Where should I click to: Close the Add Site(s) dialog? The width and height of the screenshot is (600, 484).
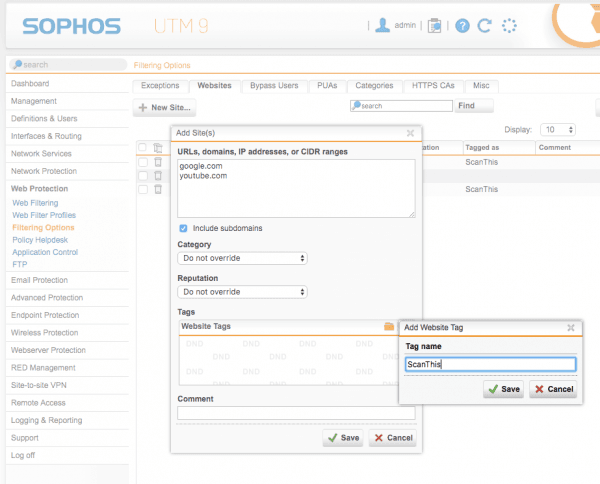pos(410,133)
